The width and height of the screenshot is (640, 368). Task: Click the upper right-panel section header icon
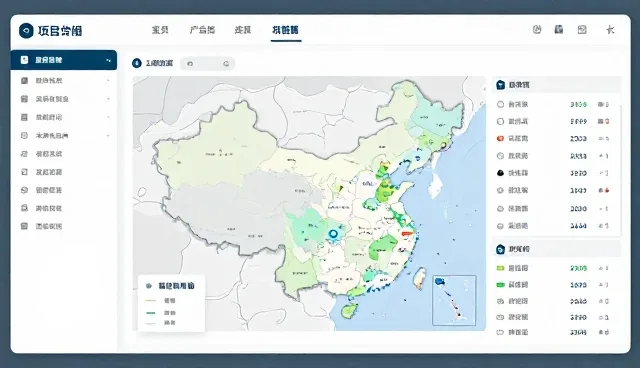pos(500,85)
